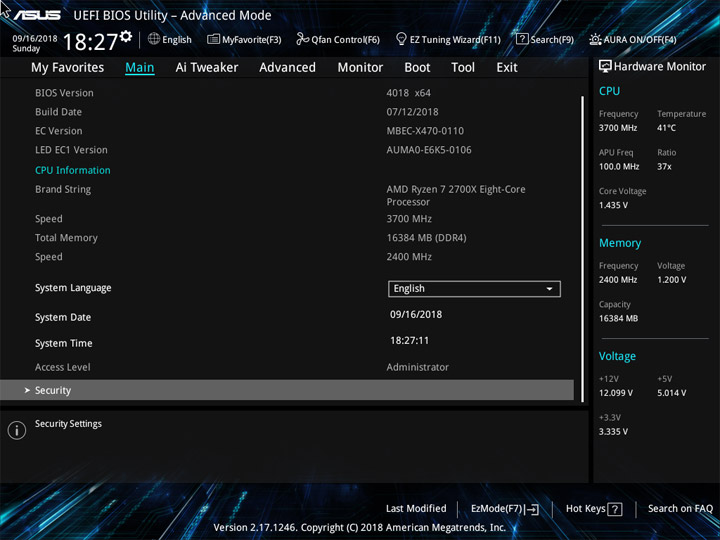Screen dimensions: 720x540
Task: Expand the Security submenu arrow
Action: [x=27, y=390]
